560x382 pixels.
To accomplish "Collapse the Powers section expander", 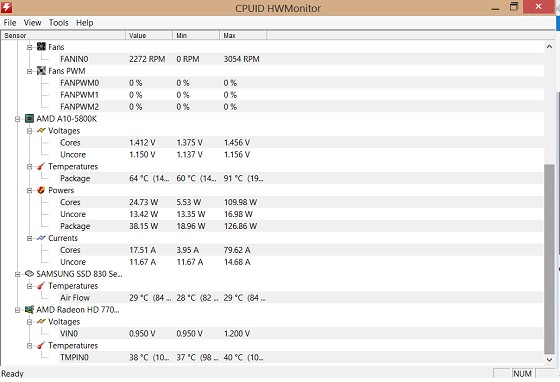I will 29,191.
